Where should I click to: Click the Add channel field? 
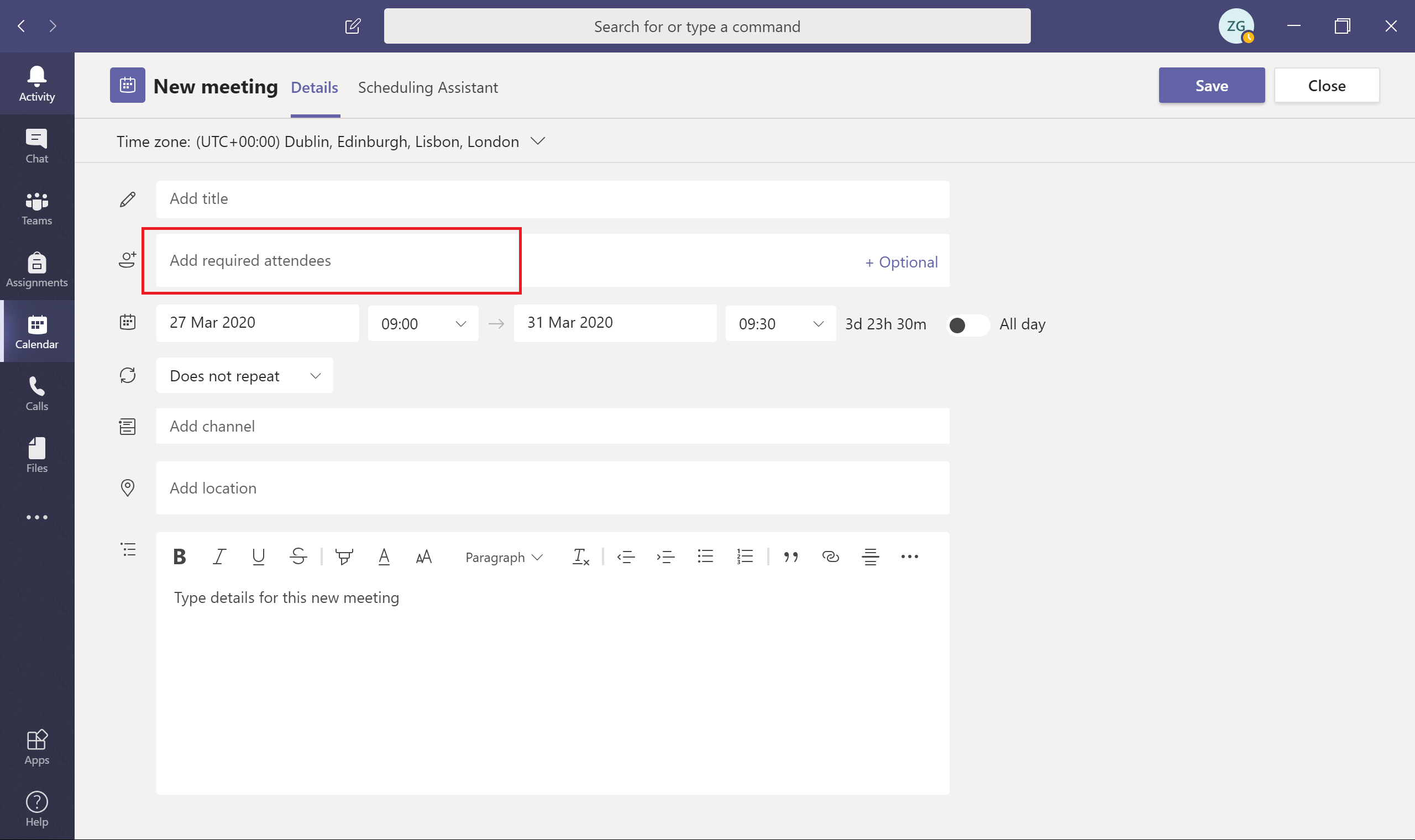click(x=552, y=426)
